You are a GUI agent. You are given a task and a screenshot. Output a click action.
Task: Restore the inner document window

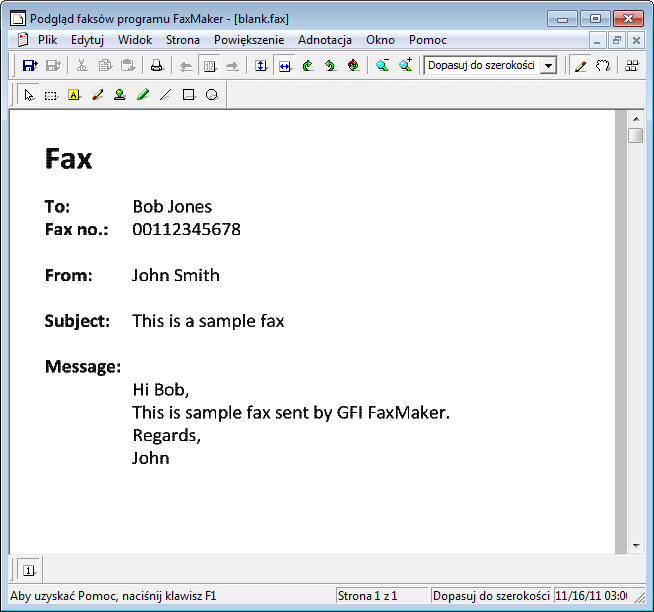tap(617, 41)
